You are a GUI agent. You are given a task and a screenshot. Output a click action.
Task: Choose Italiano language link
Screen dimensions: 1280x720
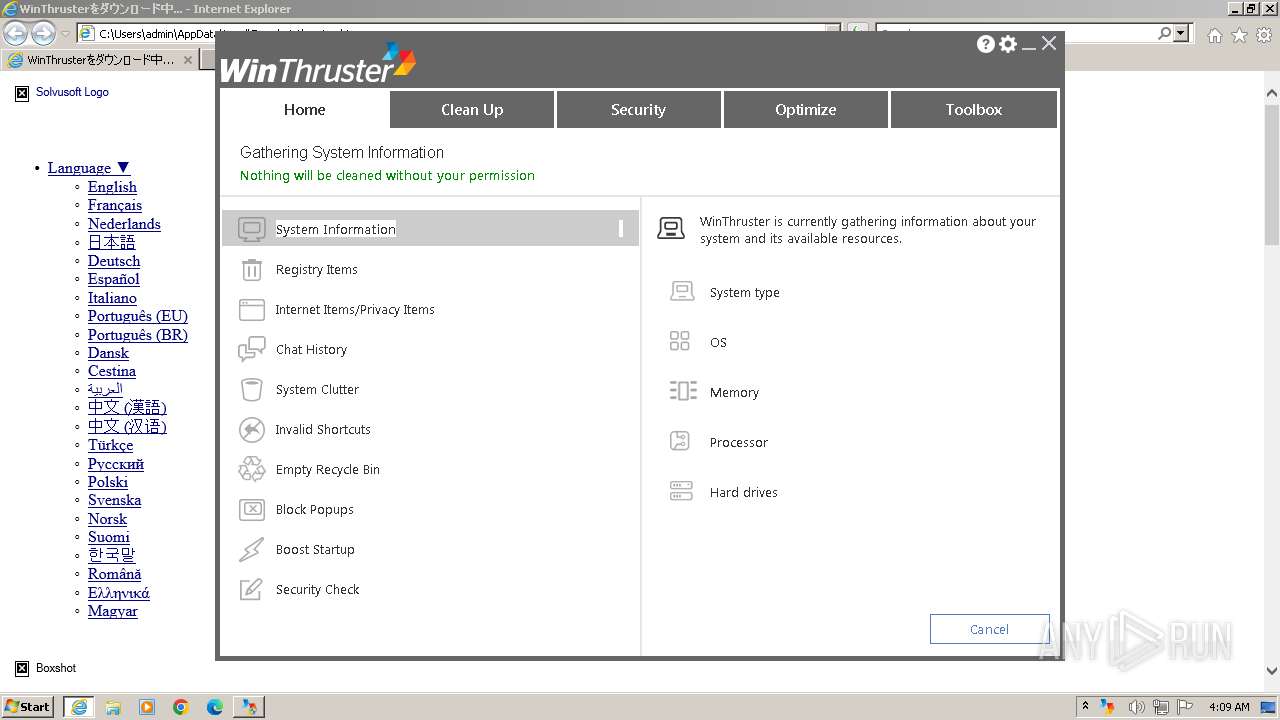click(x=112, y=298)
